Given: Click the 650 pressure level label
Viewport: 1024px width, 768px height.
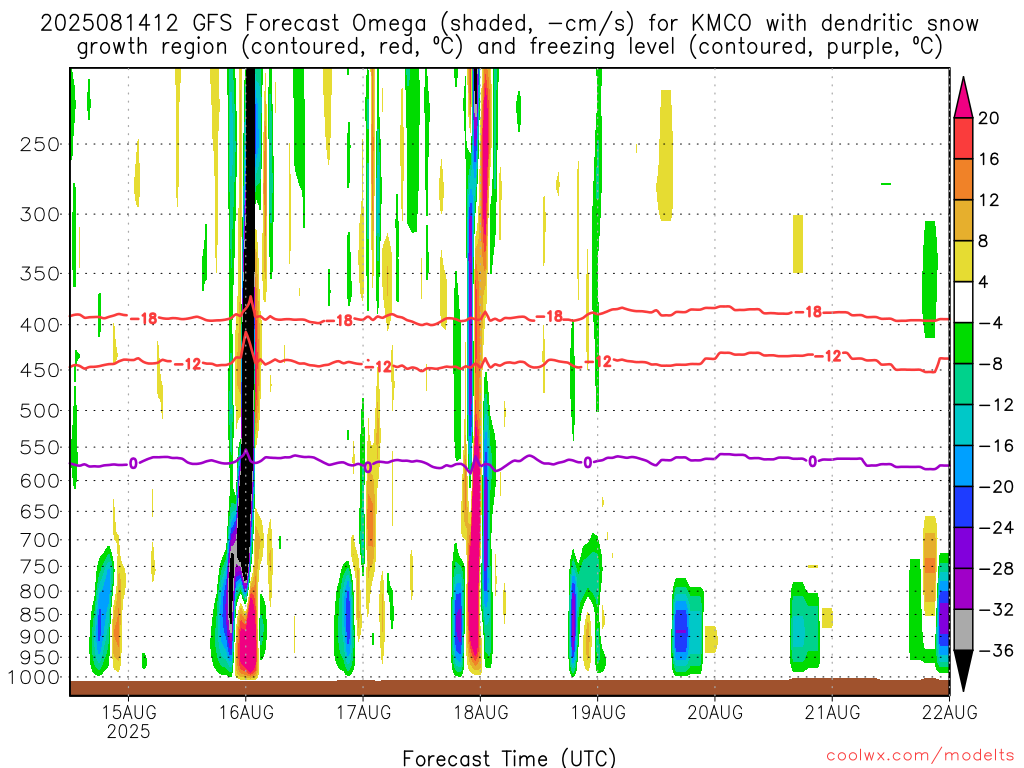Looking at the screenshot, I should (x=40, y=511).
